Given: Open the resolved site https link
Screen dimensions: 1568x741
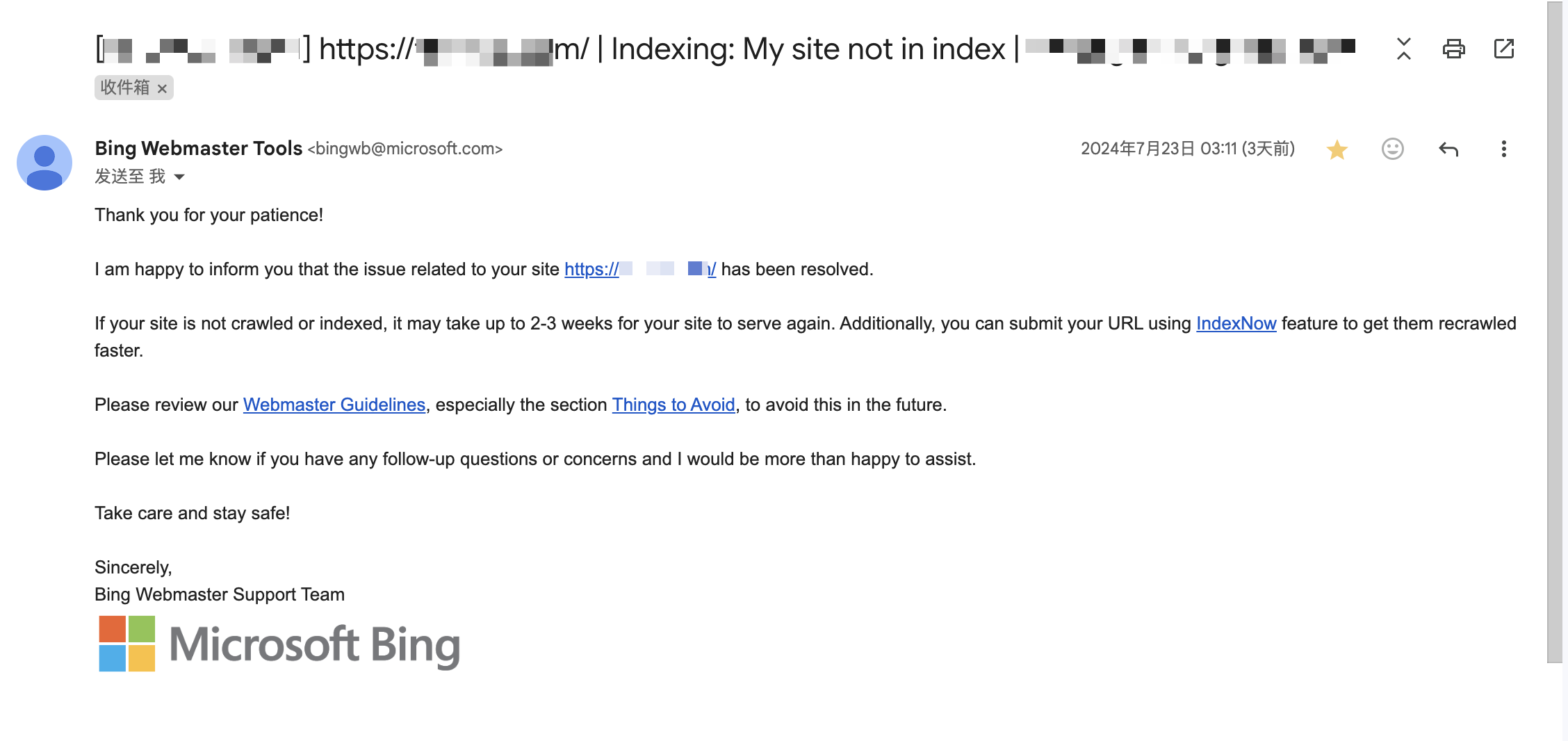Looking at the screenshot, I should point(640,269).
